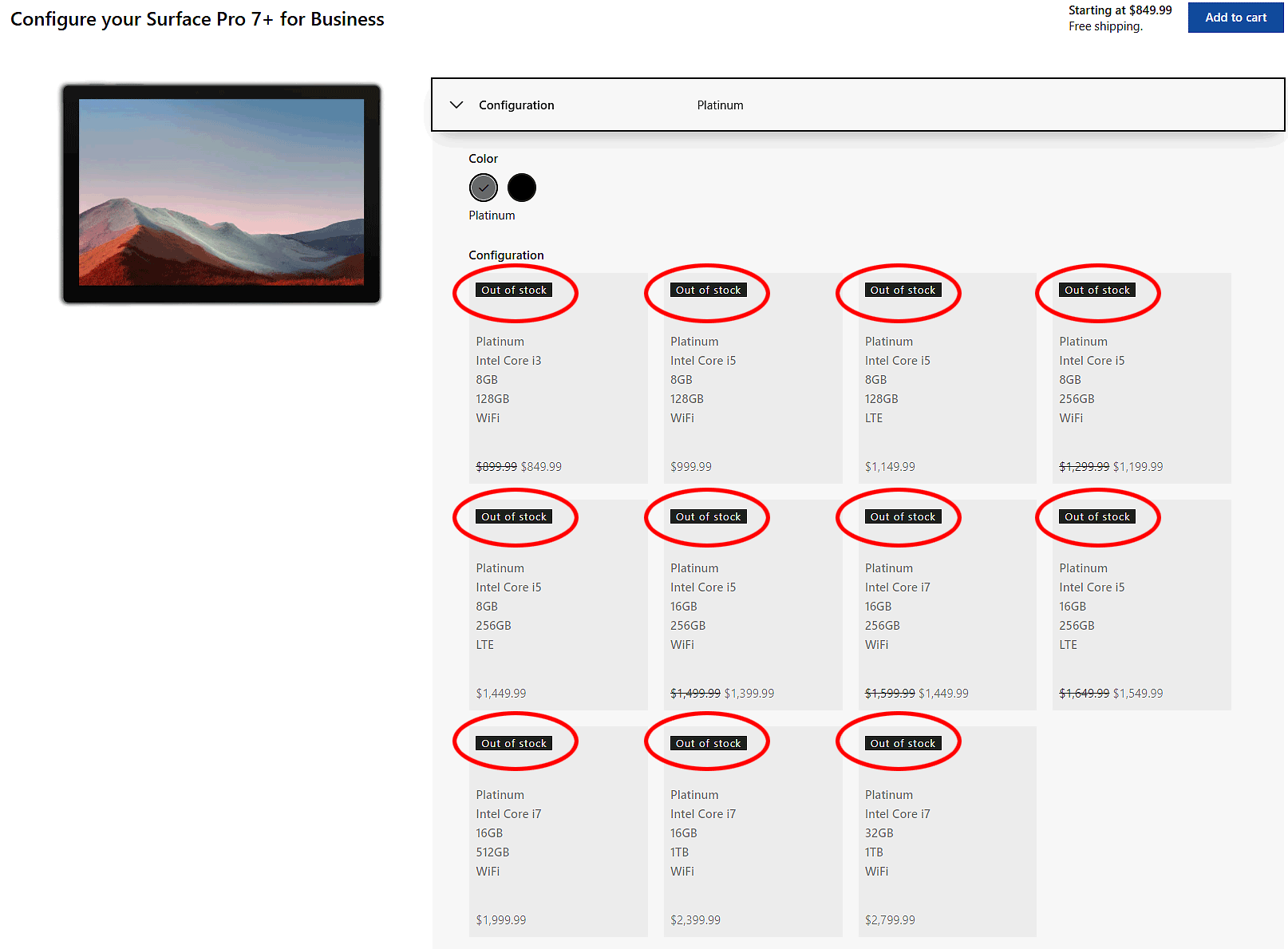The image size is (1288, 949).
Task: Choose Intel Core i5 16GB 256GB WiFi configuration
Action: [753, 605]
